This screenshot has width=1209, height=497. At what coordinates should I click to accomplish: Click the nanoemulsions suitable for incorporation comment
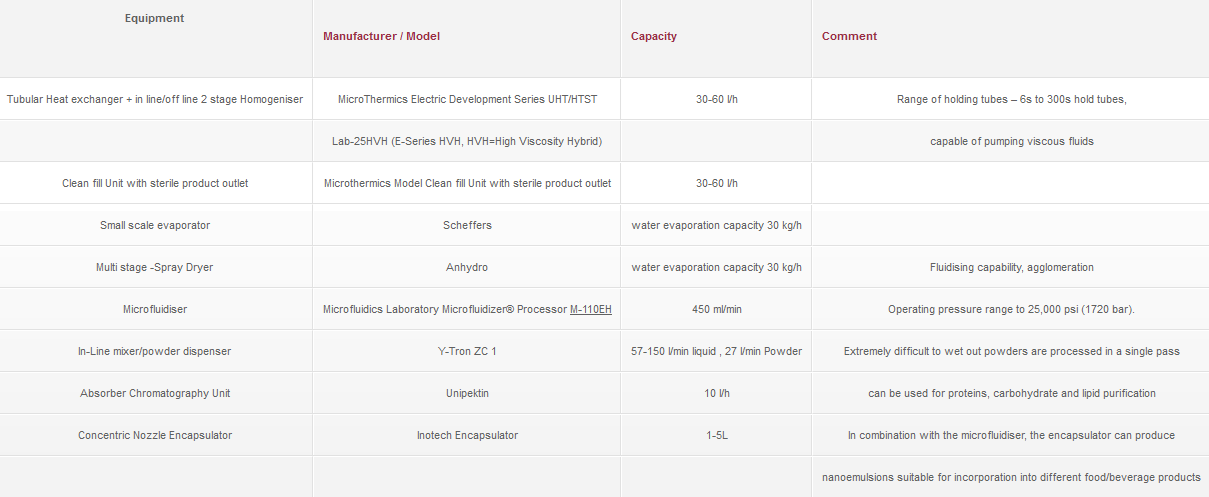click(x=1012, y=478)
